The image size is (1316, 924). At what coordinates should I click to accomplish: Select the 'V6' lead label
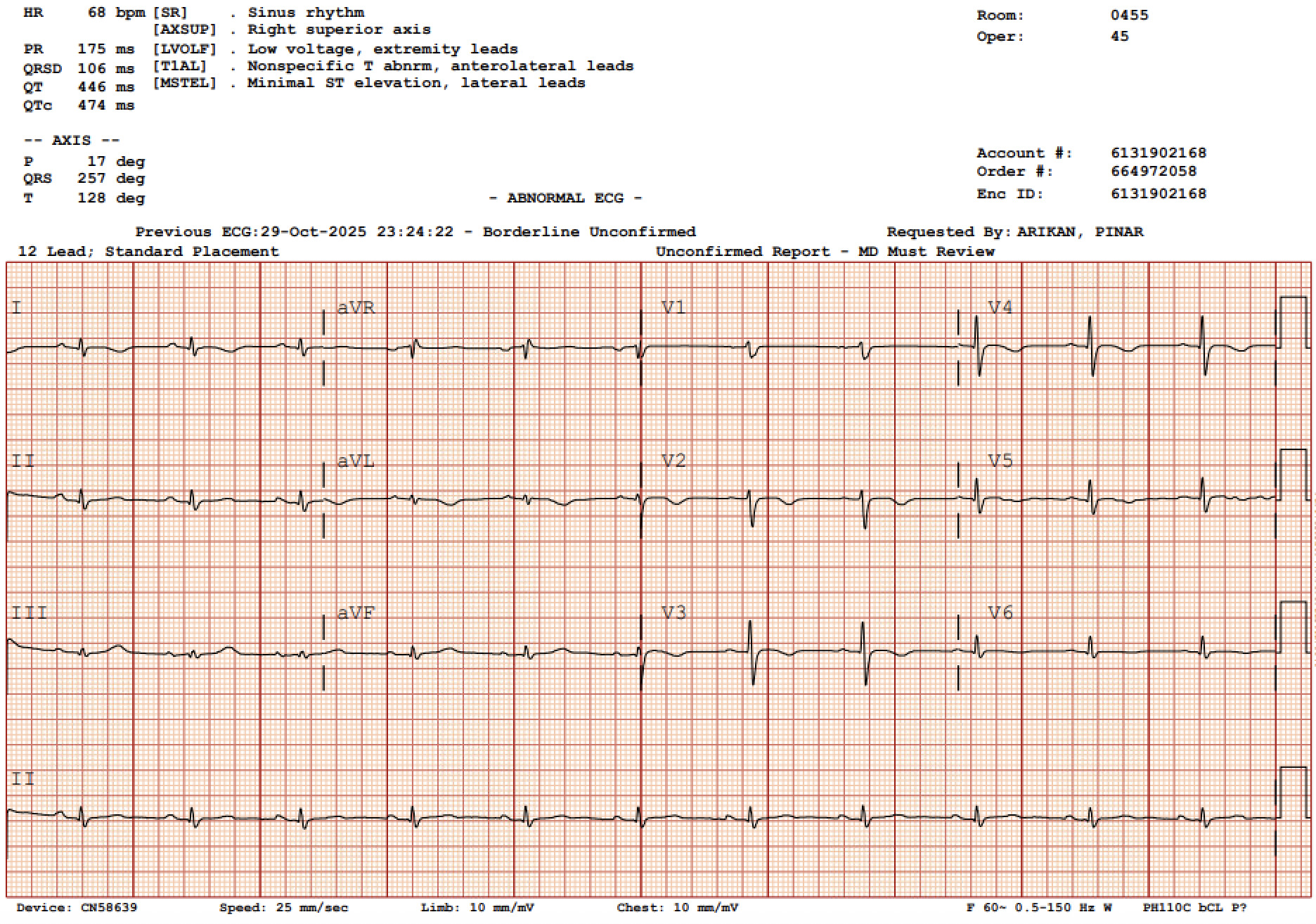(x=1000, y=613)
